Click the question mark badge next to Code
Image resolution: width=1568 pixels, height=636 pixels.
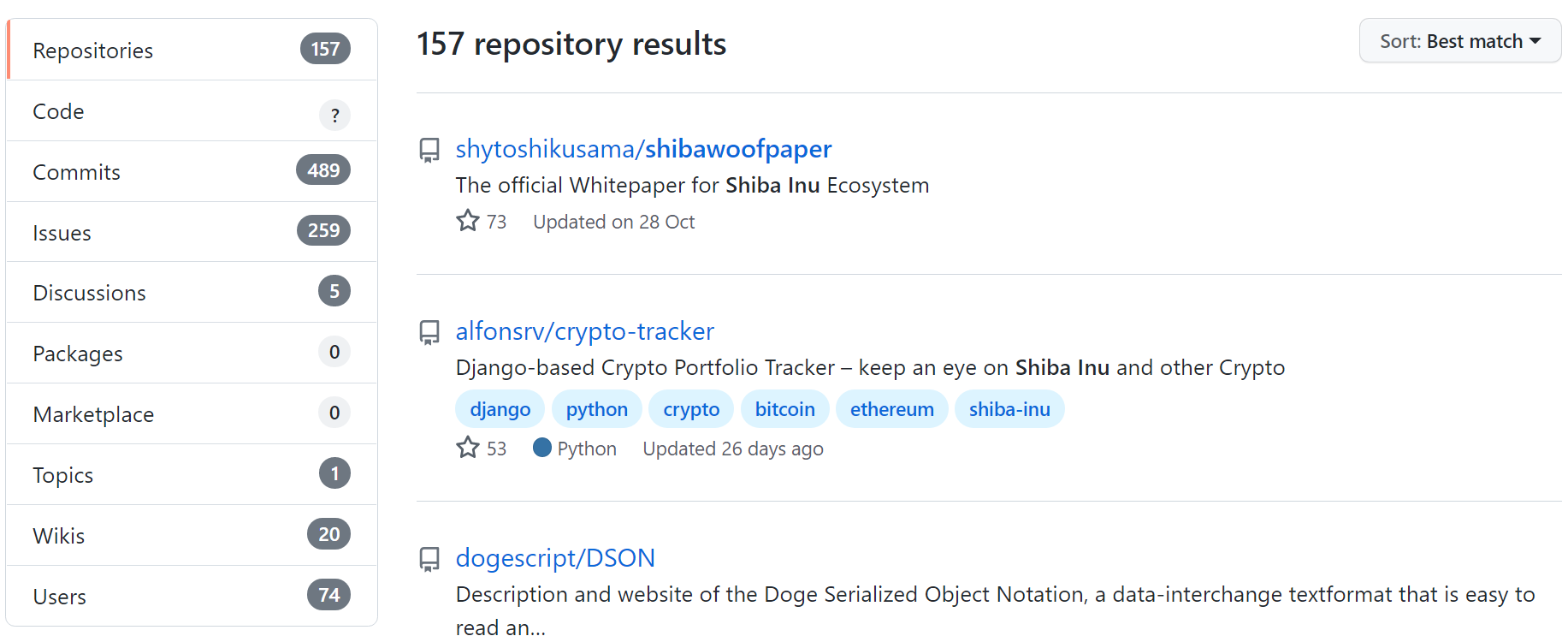pos(334,115)
